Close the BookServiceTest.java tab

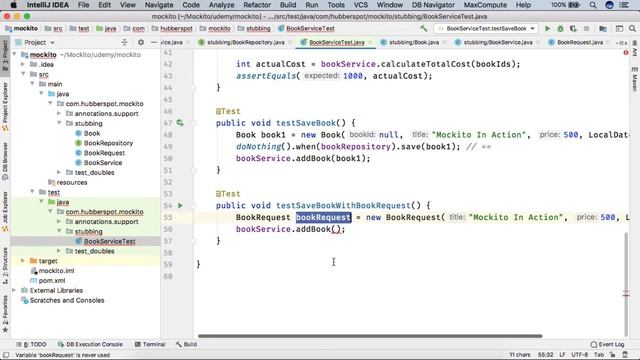point(370,42)
